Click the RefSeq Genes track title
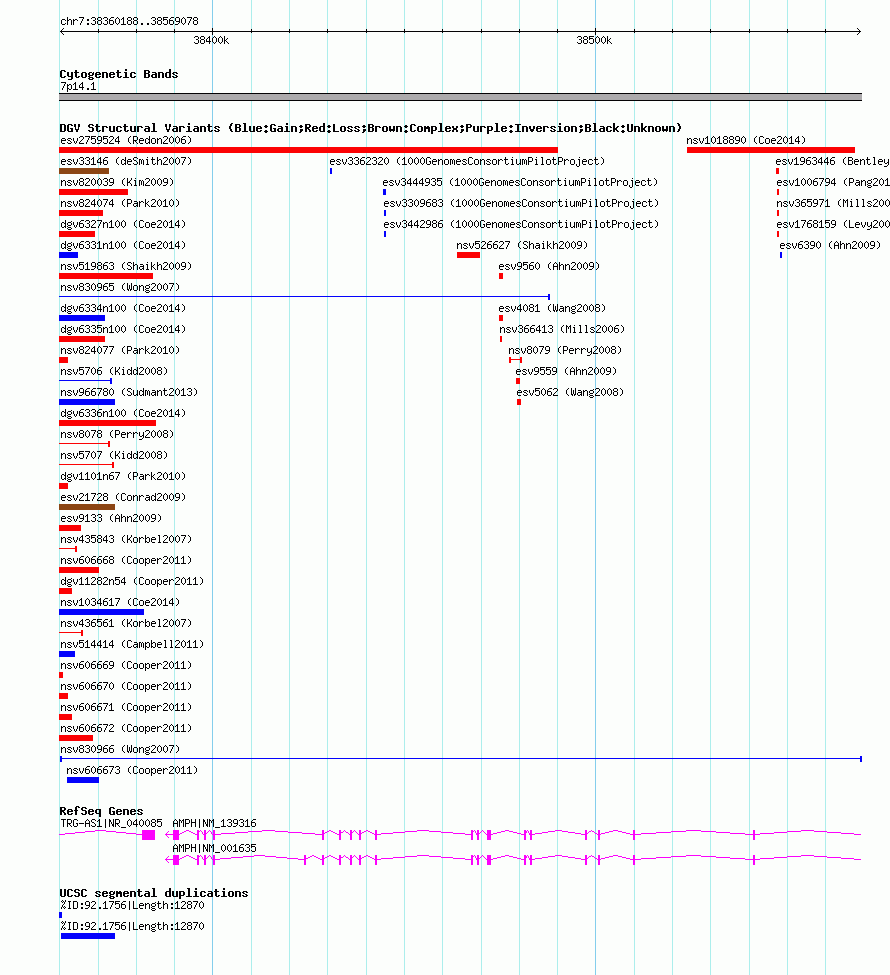This screenshot has height=975, width=890. (101, 811)
